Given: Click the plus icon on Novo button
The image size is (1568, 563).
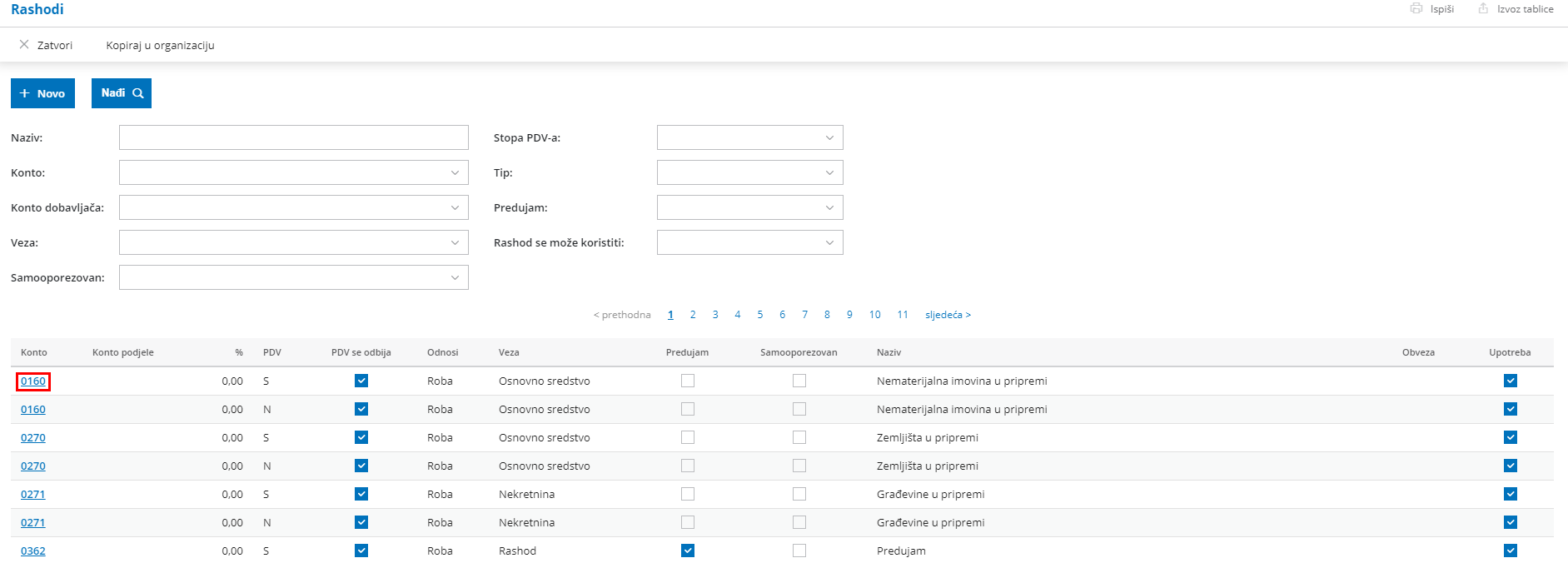Looking at the screenshot, I should pos(25,93).
